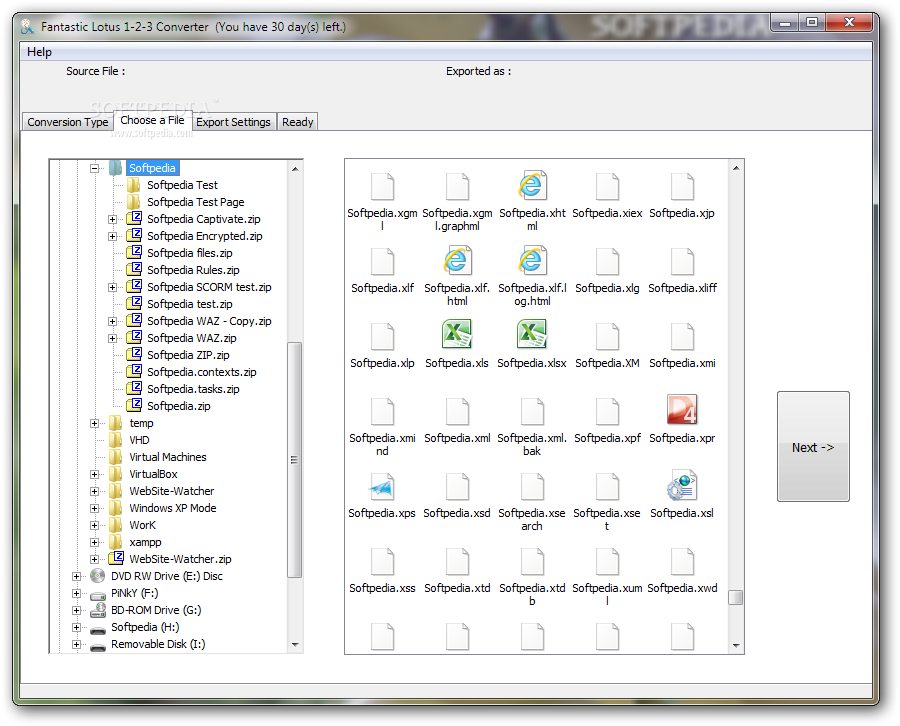Switch to the Export Settings tab
This screenshot has width=900, height=726.
pos(233,122)
